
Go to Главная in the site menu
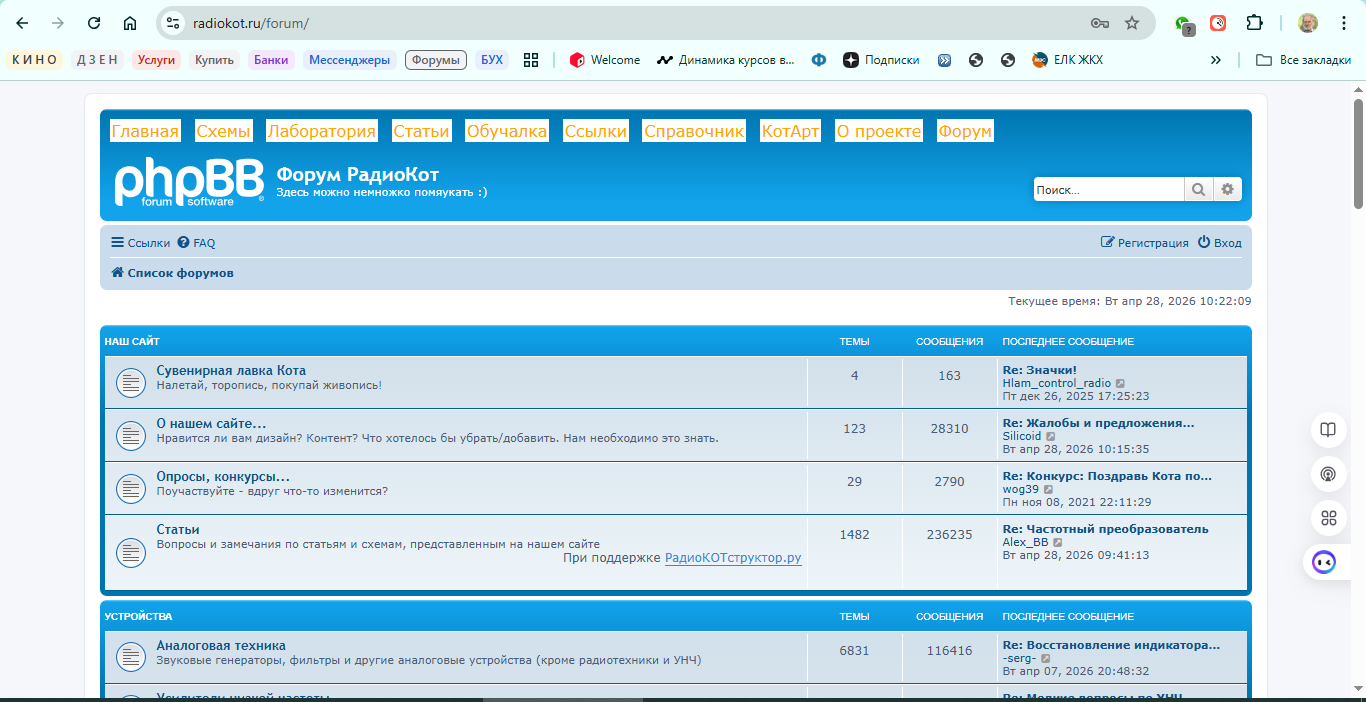tap(145, 131)
